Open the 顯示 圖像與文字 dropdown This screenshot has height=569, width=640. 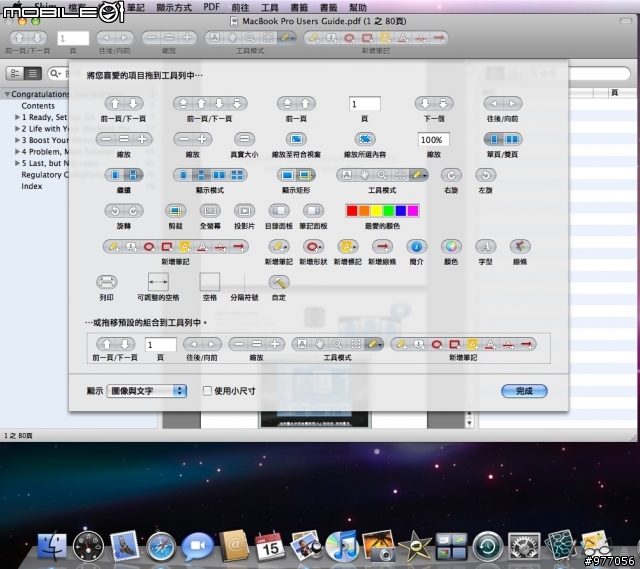pos(147,391)
